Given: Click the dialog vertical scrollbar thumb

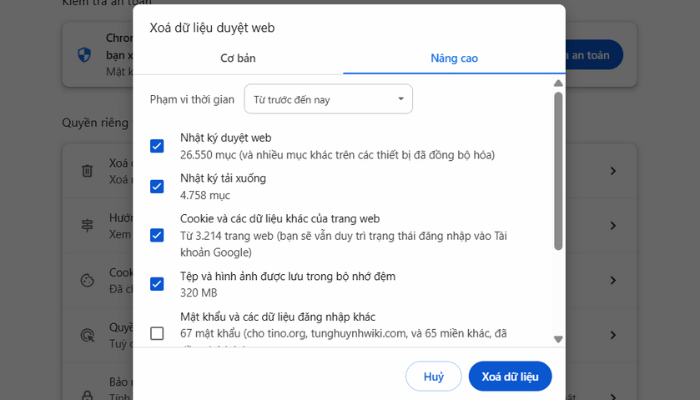Looking at the screenshot, I should [558, 171].
